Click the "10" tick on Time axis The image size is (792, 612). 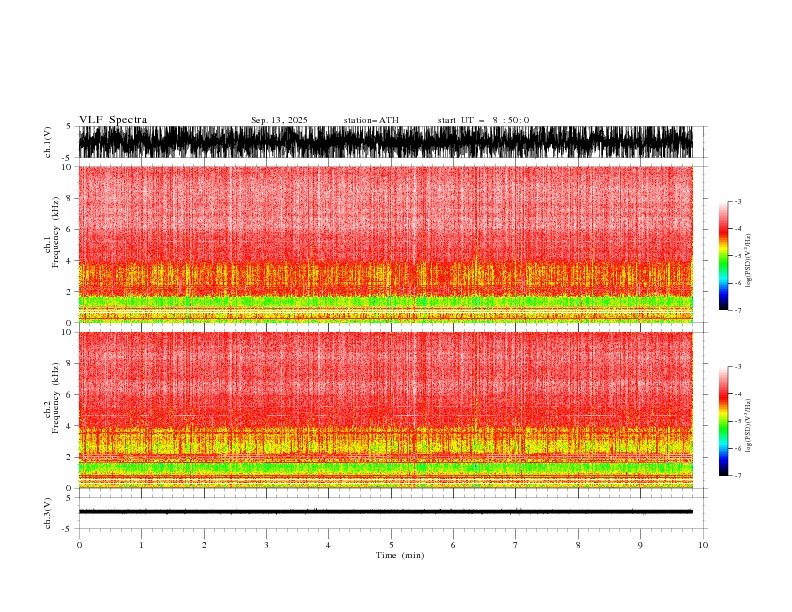click(703, 545)
